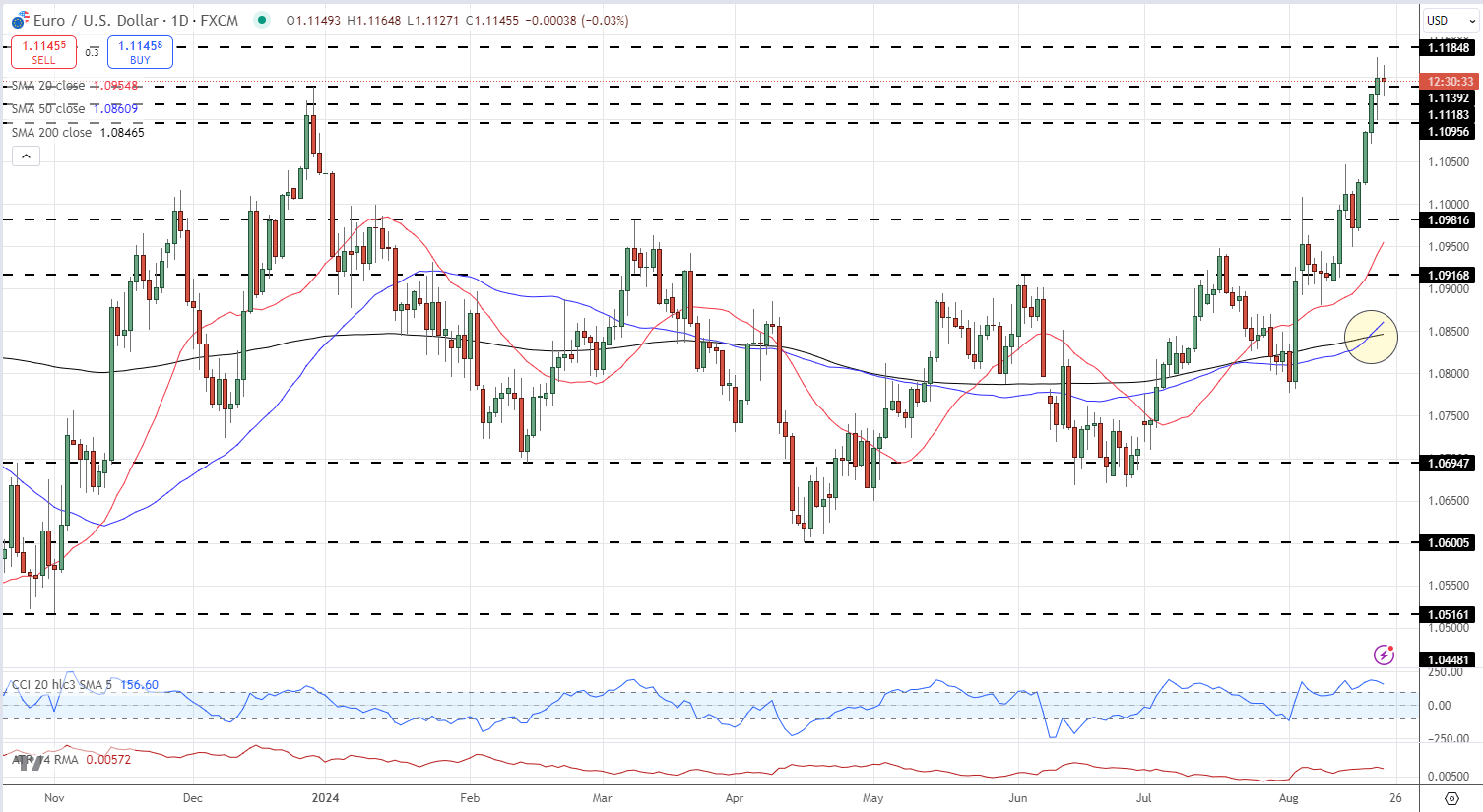Image resolution: width=1483 pixels, height=812 pixels.
Task: Click the 1.06947 price label
Action: pos(1449,463)
